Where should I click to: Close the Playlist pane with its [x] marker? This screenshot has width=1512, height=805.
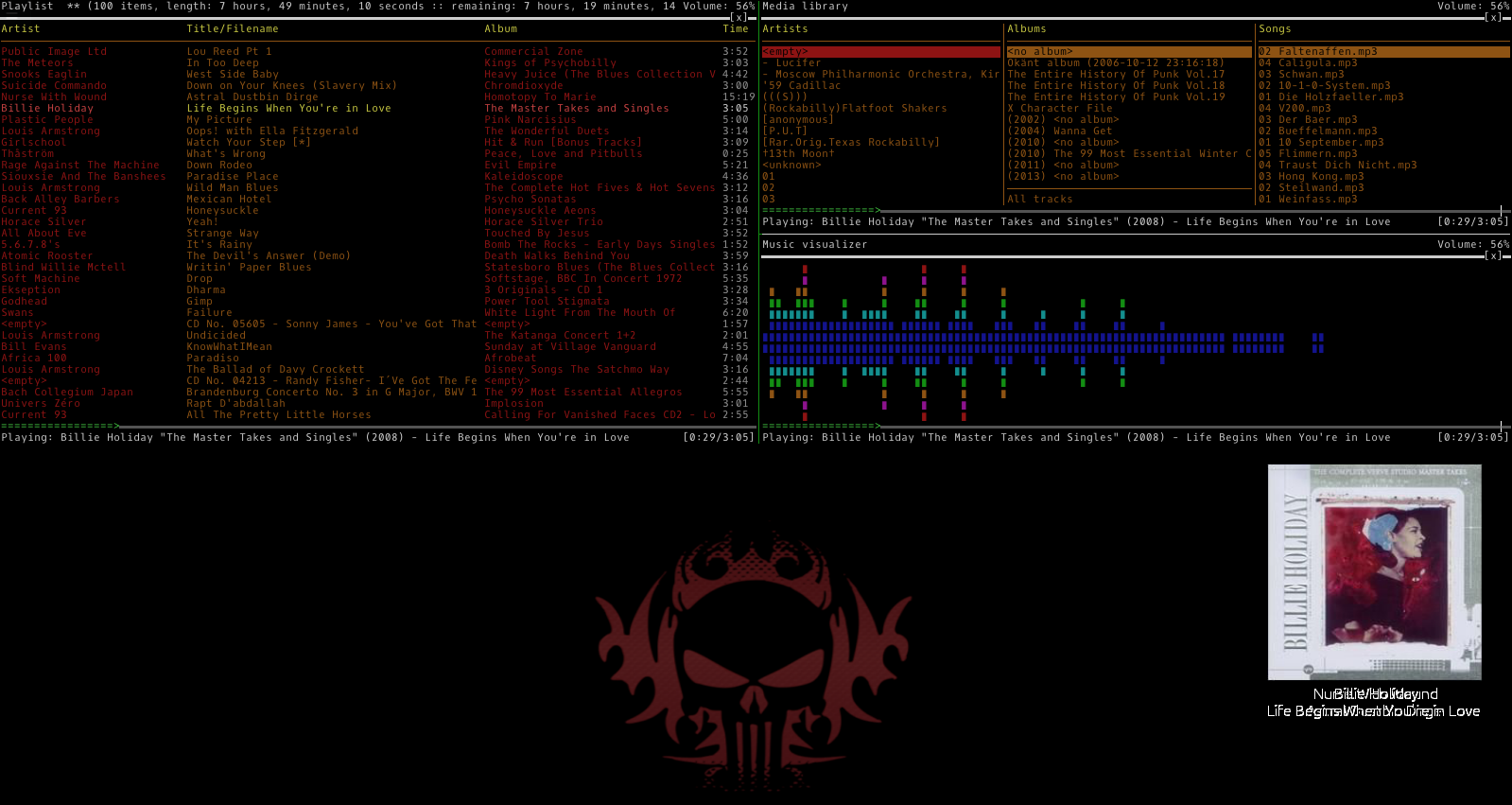coord(742,18)
